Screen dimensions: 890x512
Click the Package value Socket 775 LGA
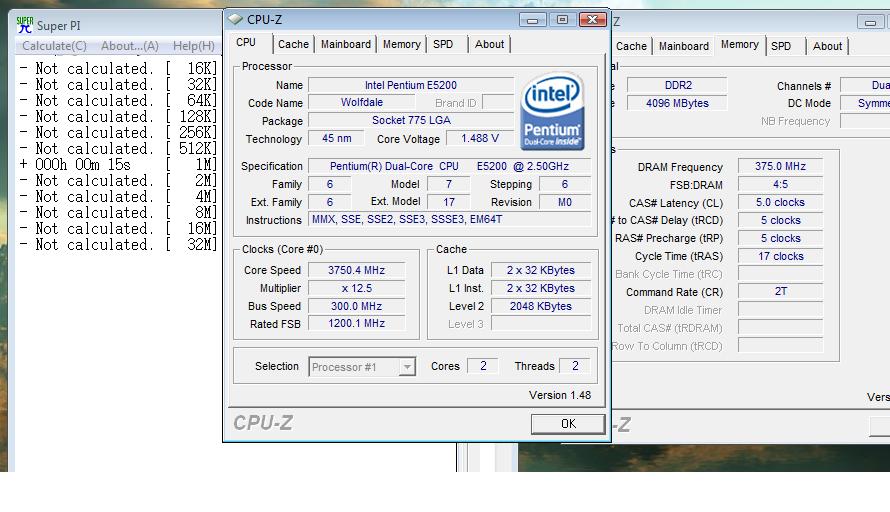(411, 120)
